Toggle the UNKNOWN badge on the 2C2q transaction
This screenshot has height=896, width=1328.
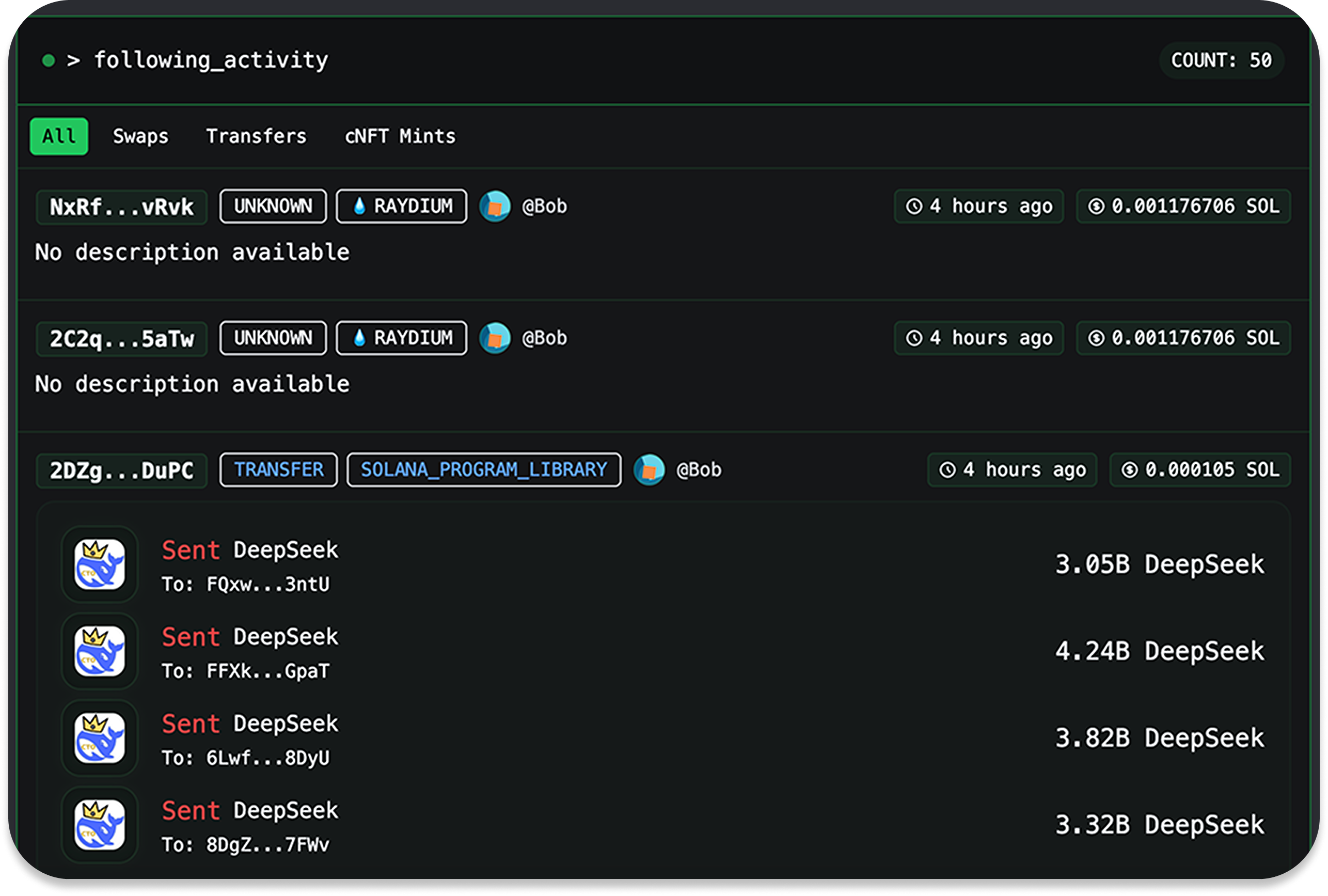click(x=273, y=338)
